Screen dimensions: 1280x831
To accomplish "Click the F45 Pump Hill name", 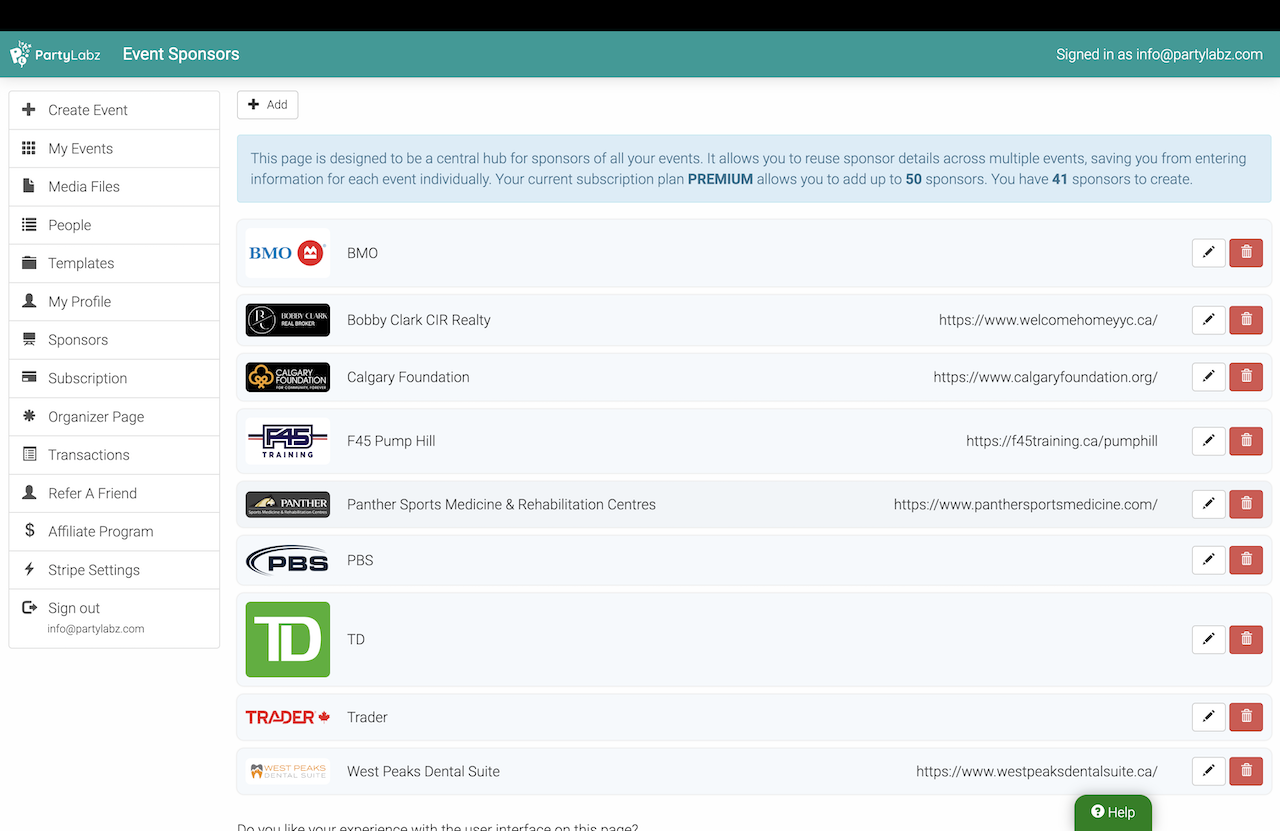I will tap(391, 441).
